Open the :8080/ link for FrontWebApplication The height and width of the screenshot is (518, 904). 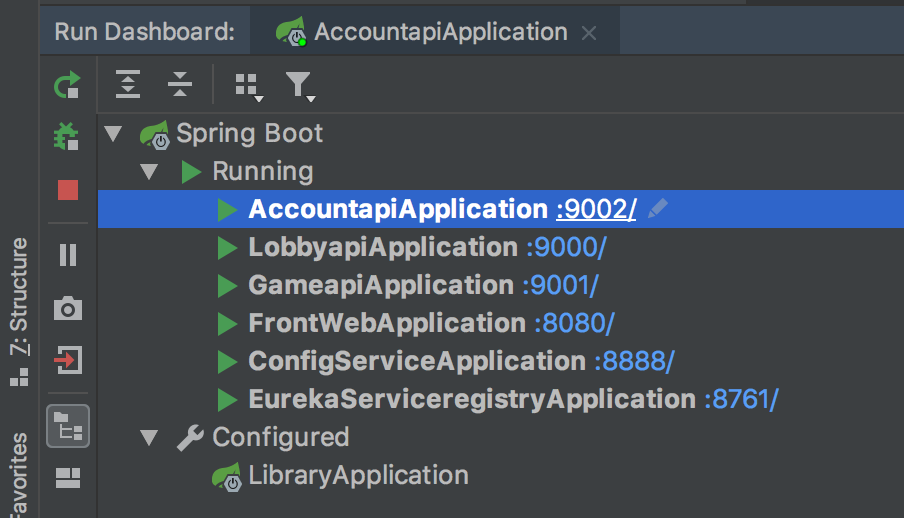[x=574, y=323]
